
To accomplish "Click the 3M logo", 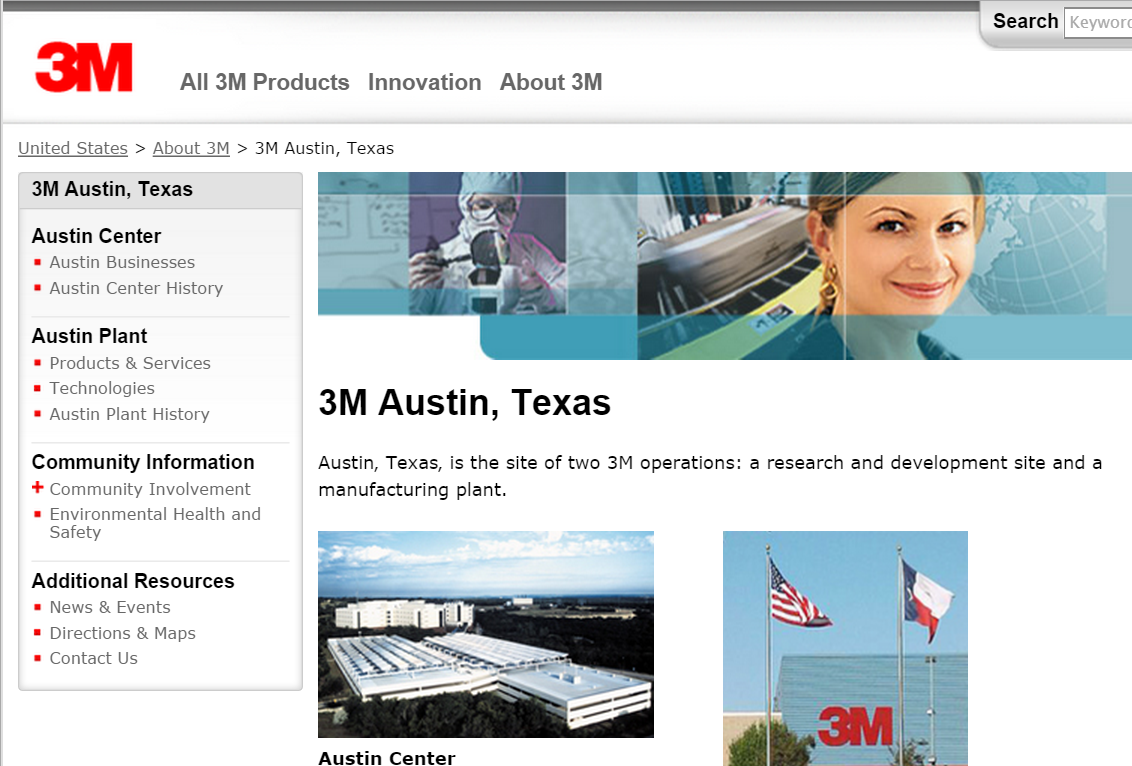I will [x=84, y=67].
